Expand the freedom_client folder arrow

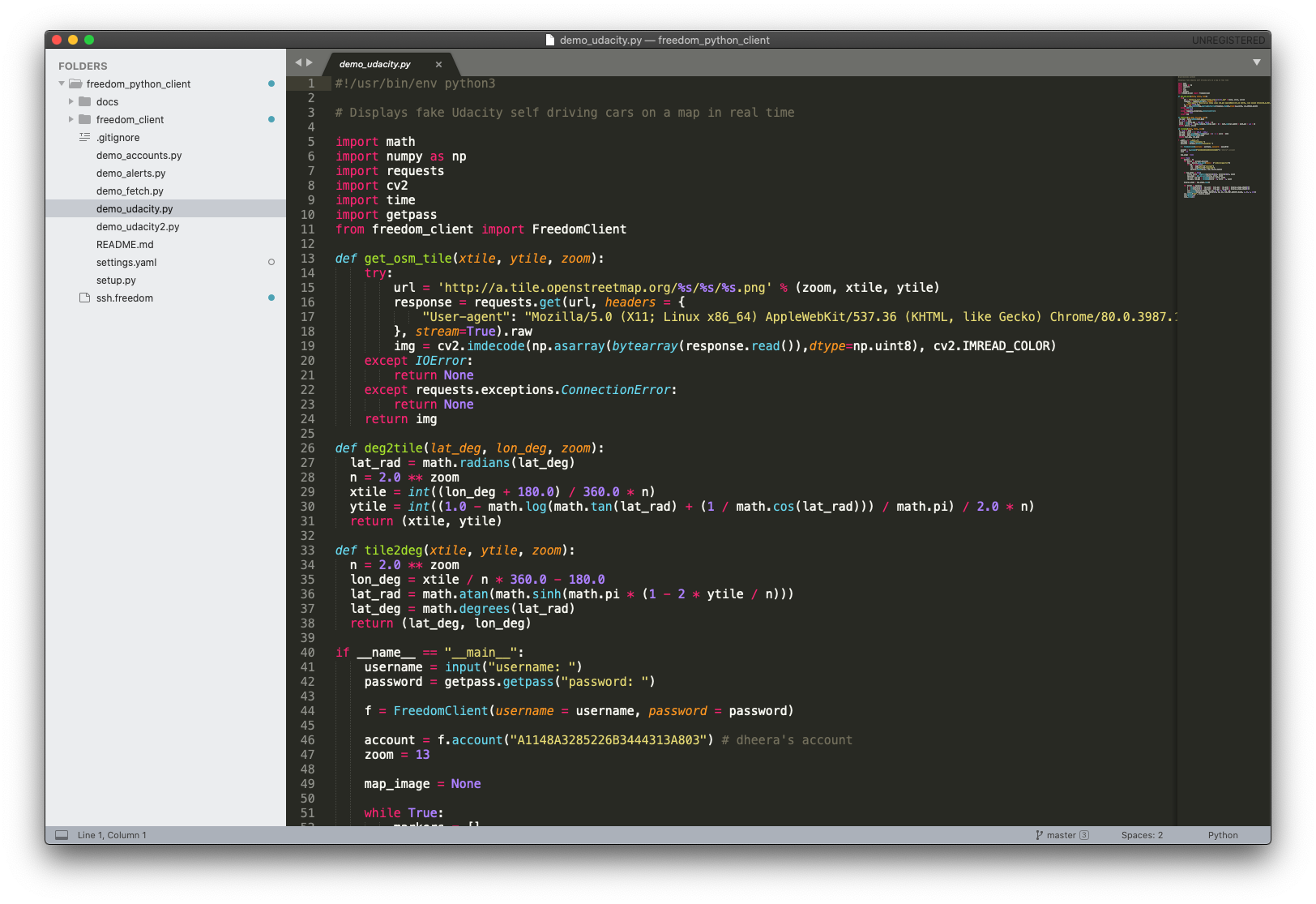[x=71, y=119]
